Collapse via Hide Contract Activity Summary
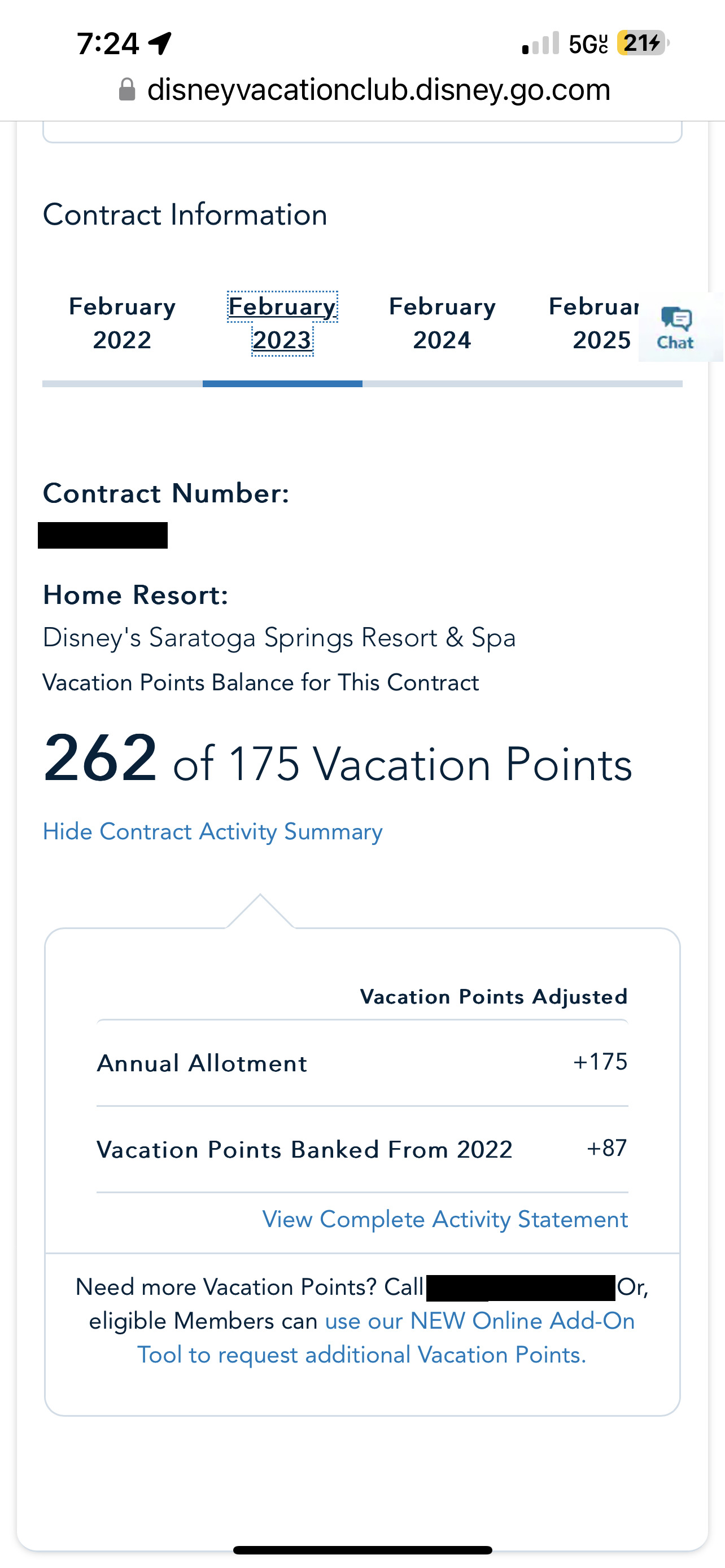The width and height of the screenshot is (725, 1568). 212,831
